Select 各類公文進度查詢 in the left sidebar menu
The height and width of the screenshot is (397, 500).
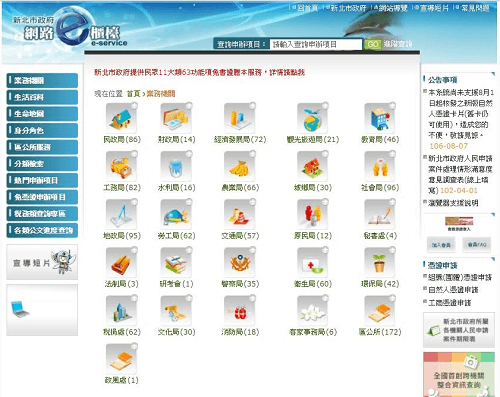(42, 230)
